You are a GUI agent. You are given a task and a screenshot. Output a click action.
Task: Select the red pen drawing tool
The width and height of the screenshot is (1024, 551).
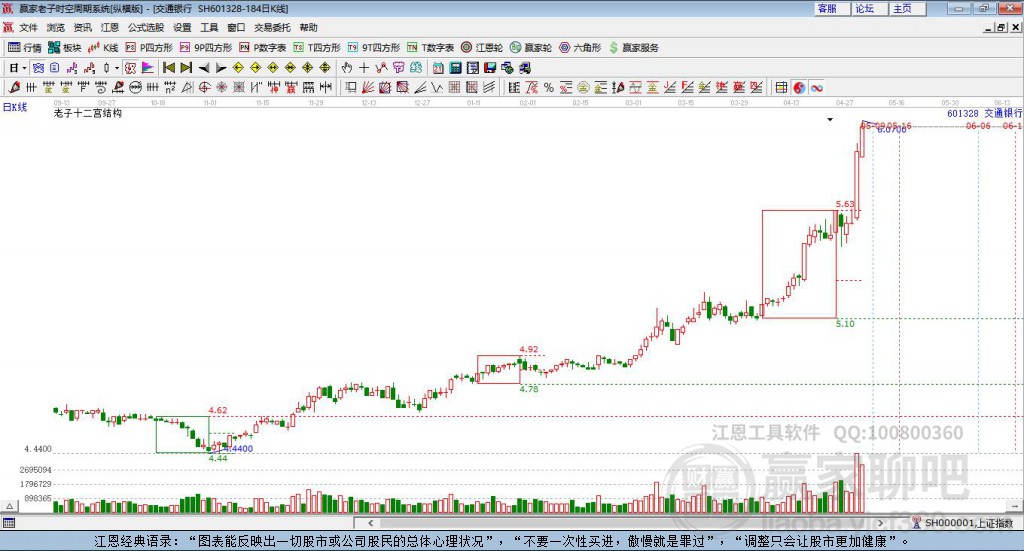click(x=14, y=87)
